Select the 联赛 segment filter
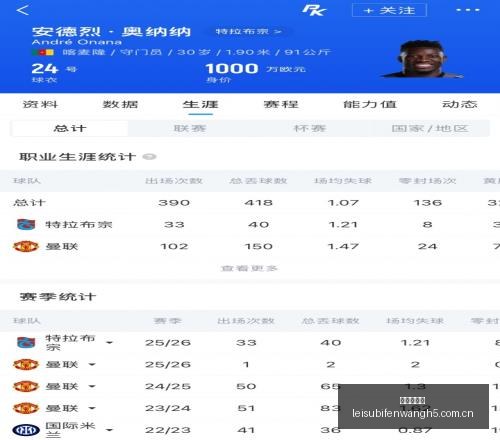The image size is (500, 440). [x=190, y=128]
